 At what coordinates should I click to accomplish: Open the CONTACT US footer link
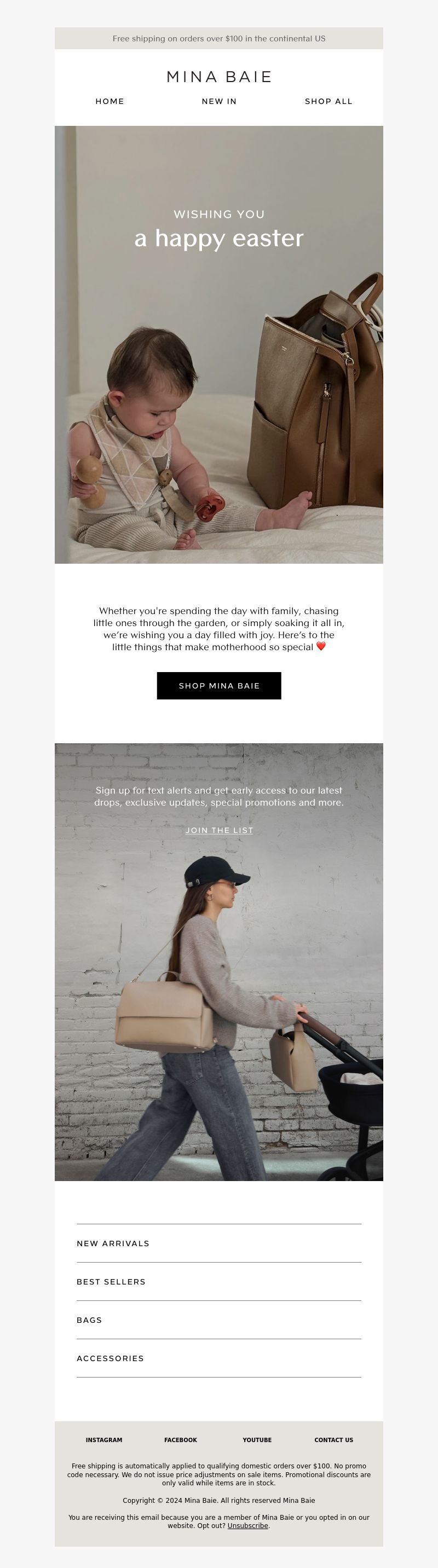[x=334, y=1439]
